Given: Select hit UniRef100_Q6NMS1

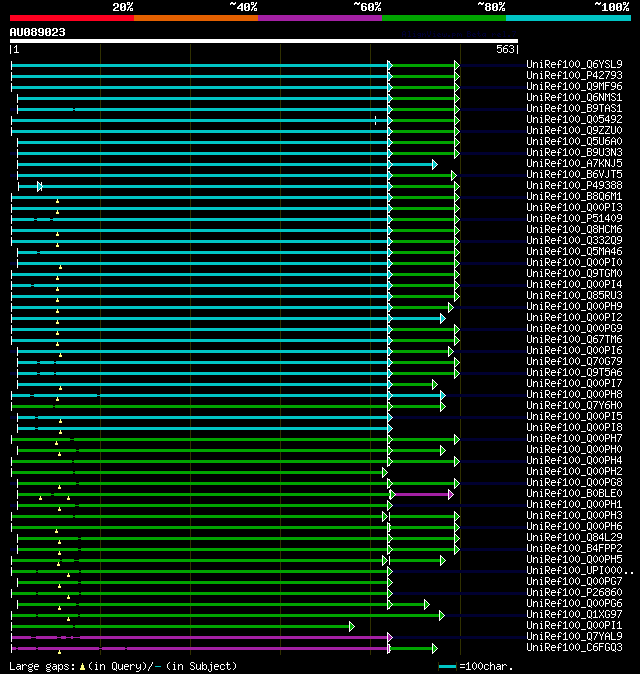Looking at the screenshot, I should [574, 98].
